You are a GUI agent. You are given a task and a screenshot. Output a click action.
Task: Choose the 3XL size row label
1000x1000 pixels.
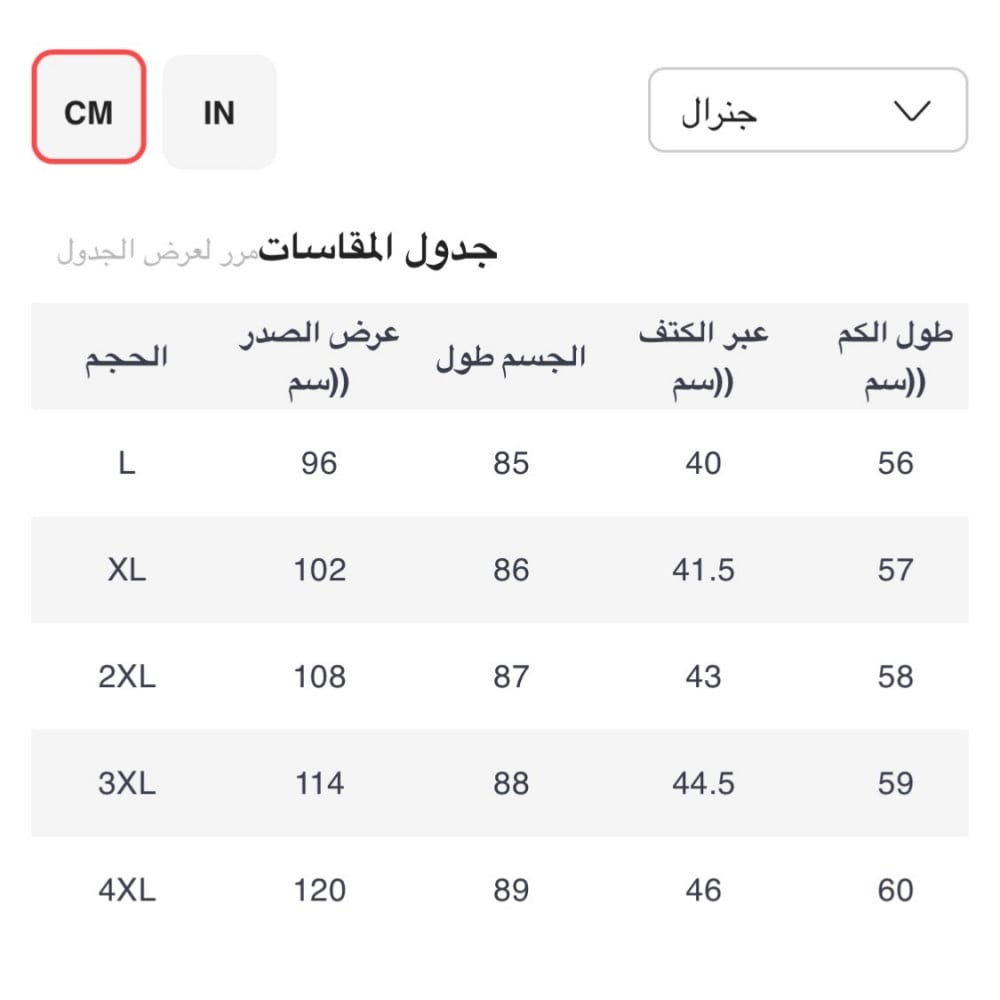point(127,784)
